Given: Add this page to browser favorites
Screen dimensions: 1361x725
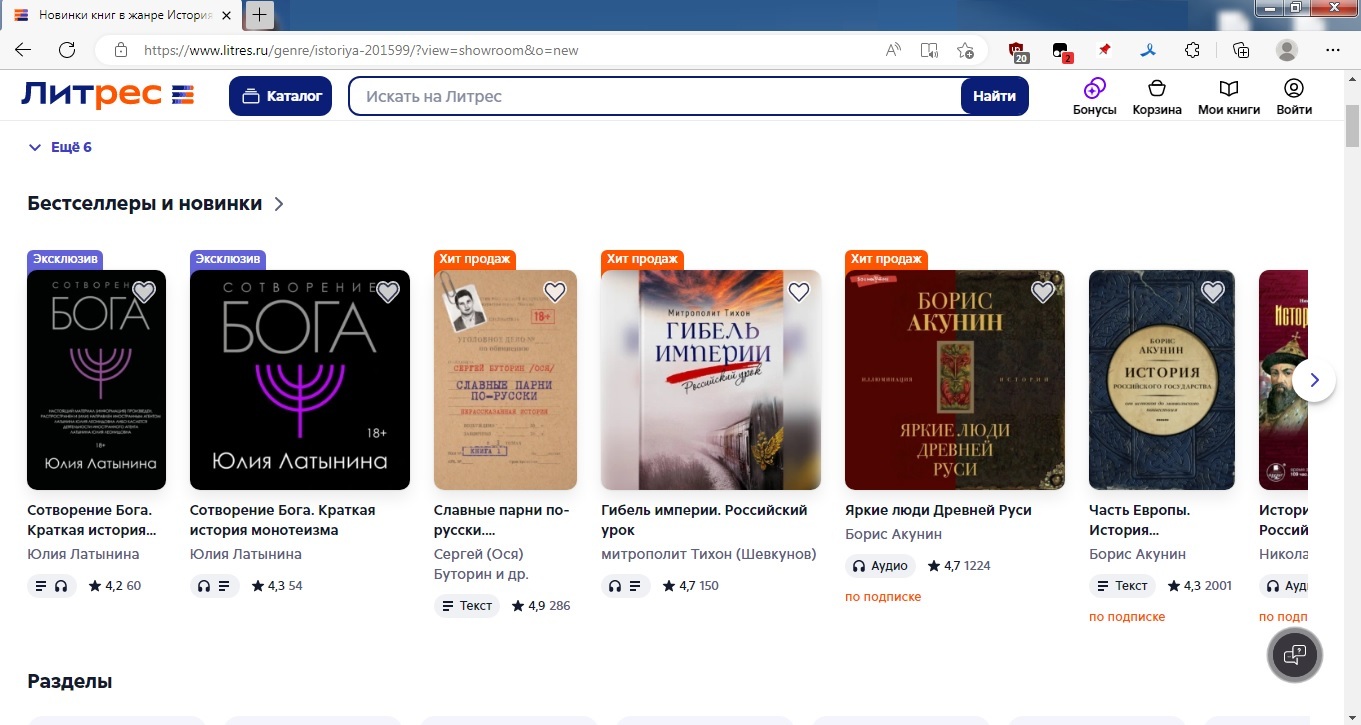Looking at the screenshot, I should [x=965, y=50].
